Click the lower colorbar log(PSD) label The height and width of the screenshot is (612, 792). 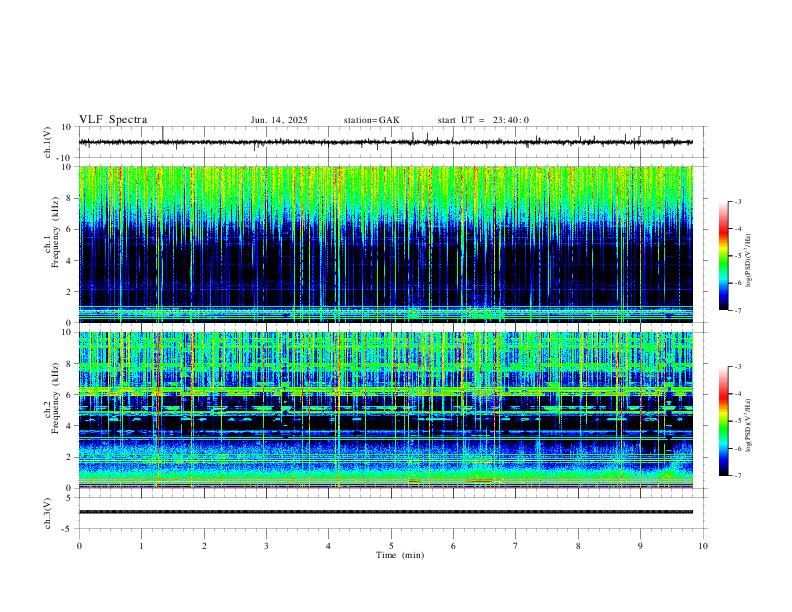[x=749, y=426]
